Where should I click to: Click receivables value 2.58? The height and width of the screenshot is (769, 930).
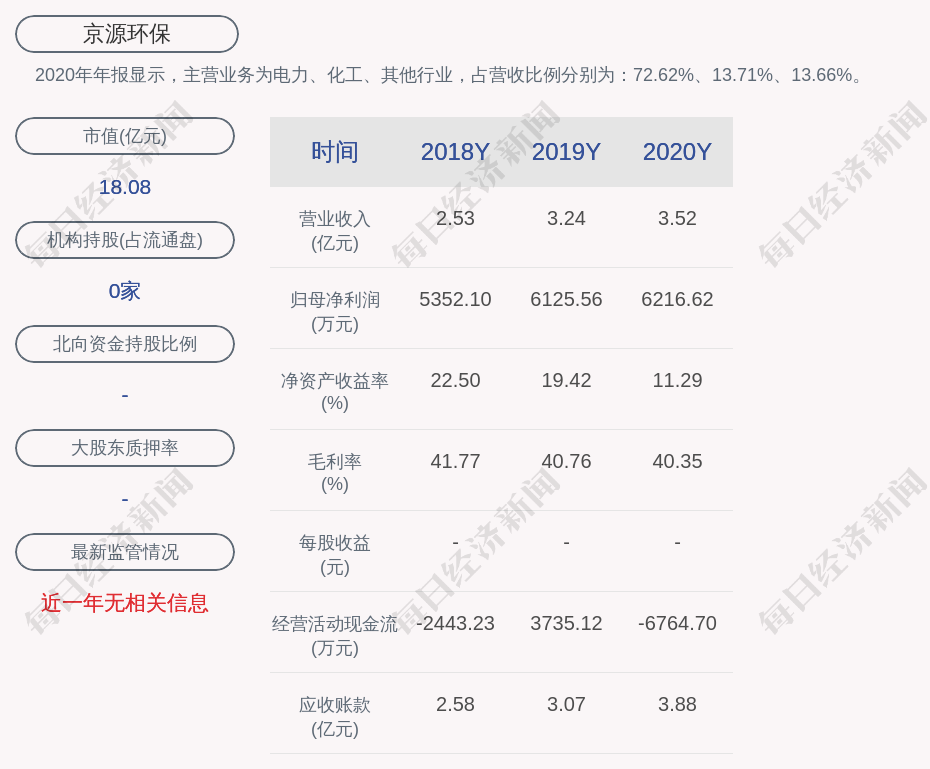[456, 704]
